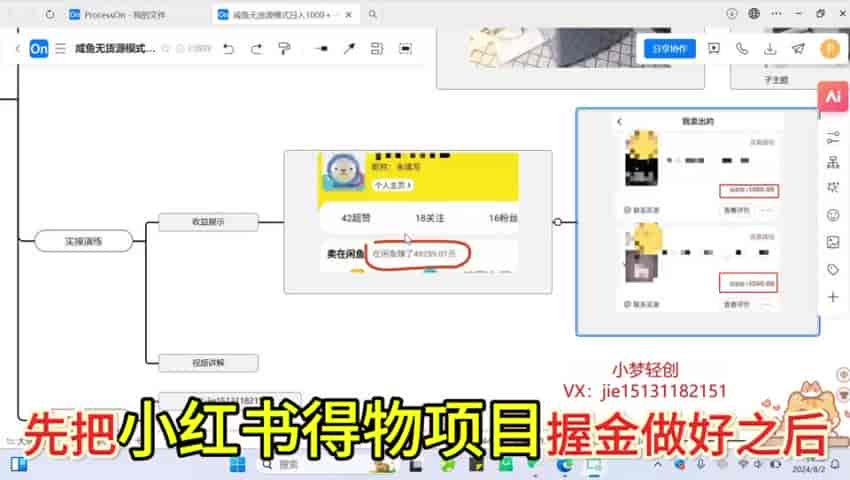Collapse the circle toggle between the two screenshot nodes
The height and width of the screenshot is (480, 850).
point(557,222)
